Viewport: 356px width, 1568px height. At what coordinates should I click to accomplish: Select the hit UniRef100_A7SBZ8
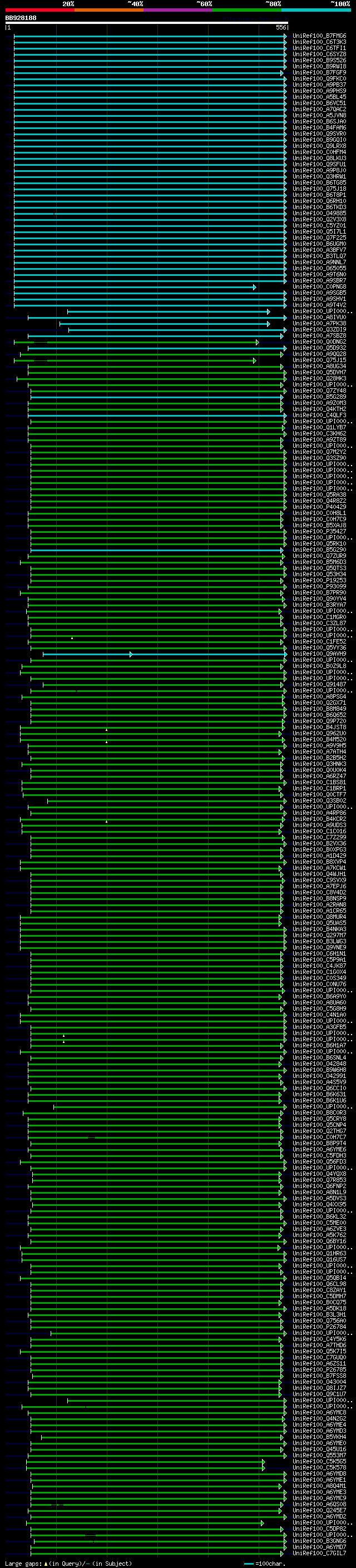click(x=319, y=336)
